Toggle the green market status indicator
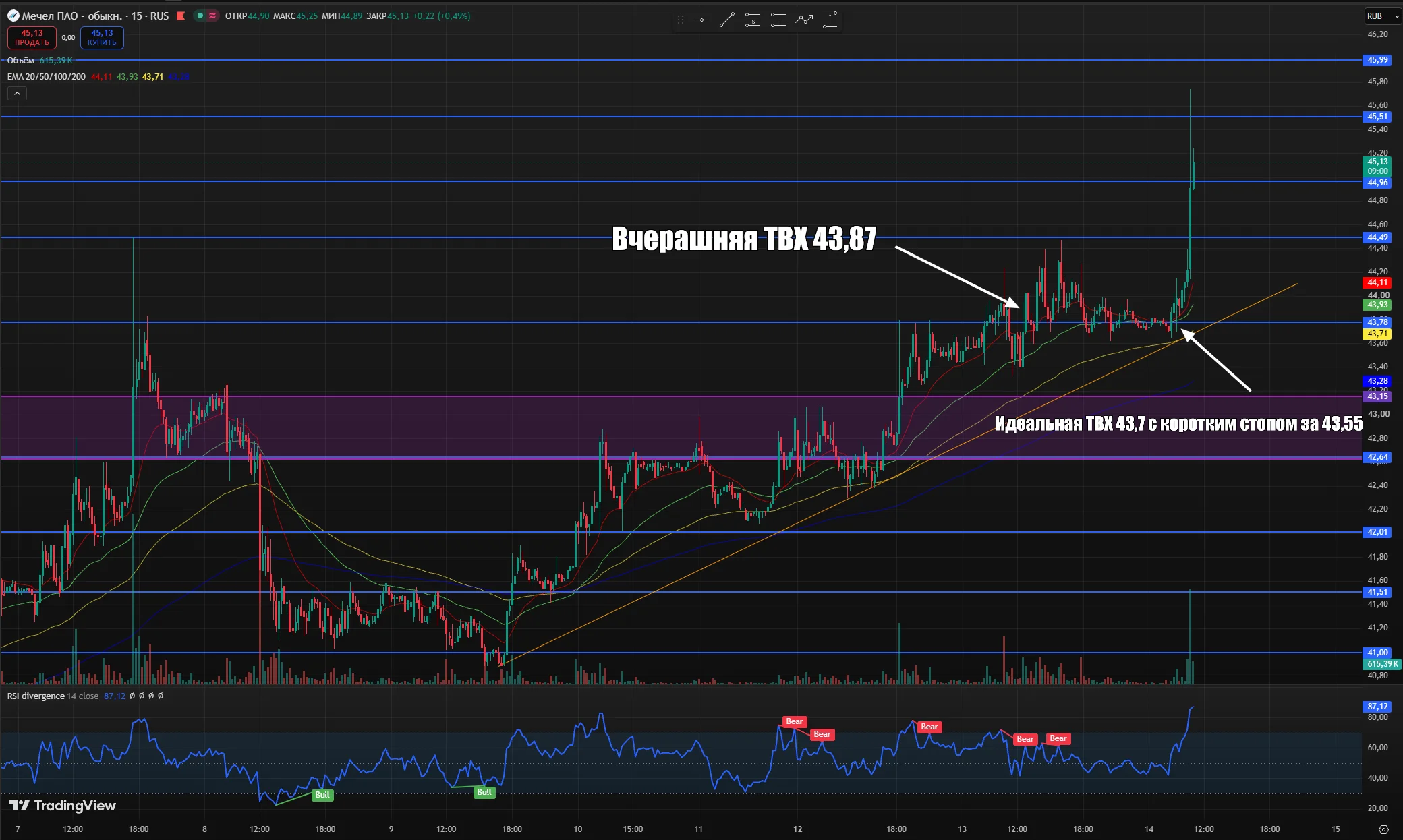 click(200, 16)
